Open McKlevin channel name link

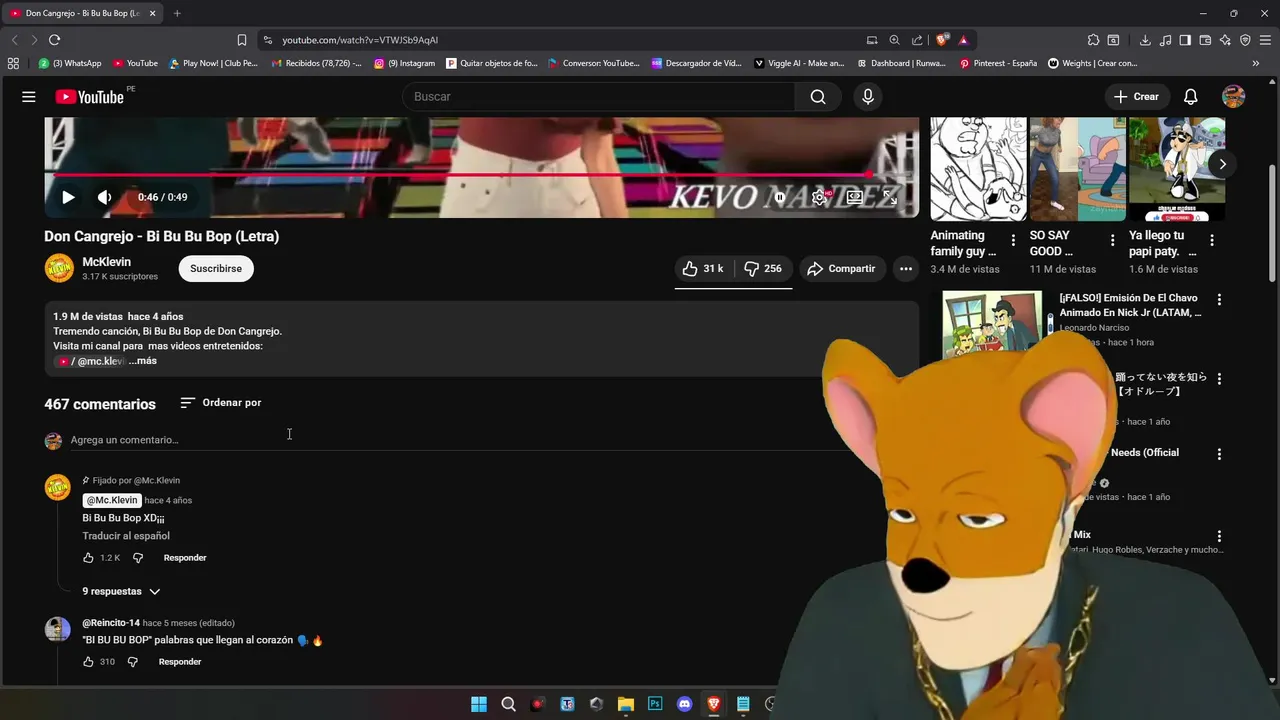coord(106,262)
